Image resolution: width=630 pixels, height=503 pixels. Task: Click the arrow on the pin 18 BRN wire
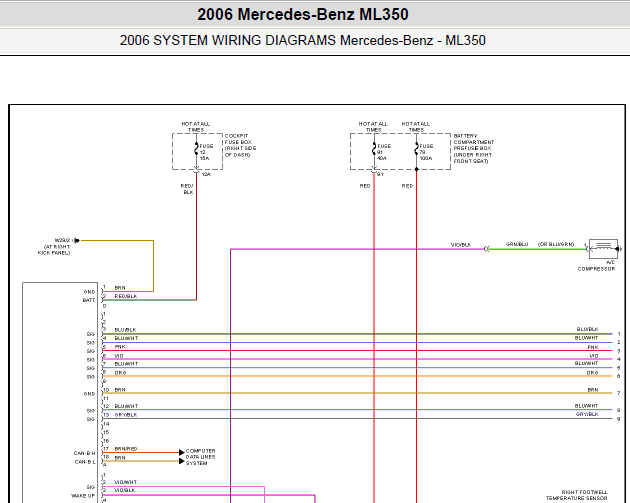182,461
